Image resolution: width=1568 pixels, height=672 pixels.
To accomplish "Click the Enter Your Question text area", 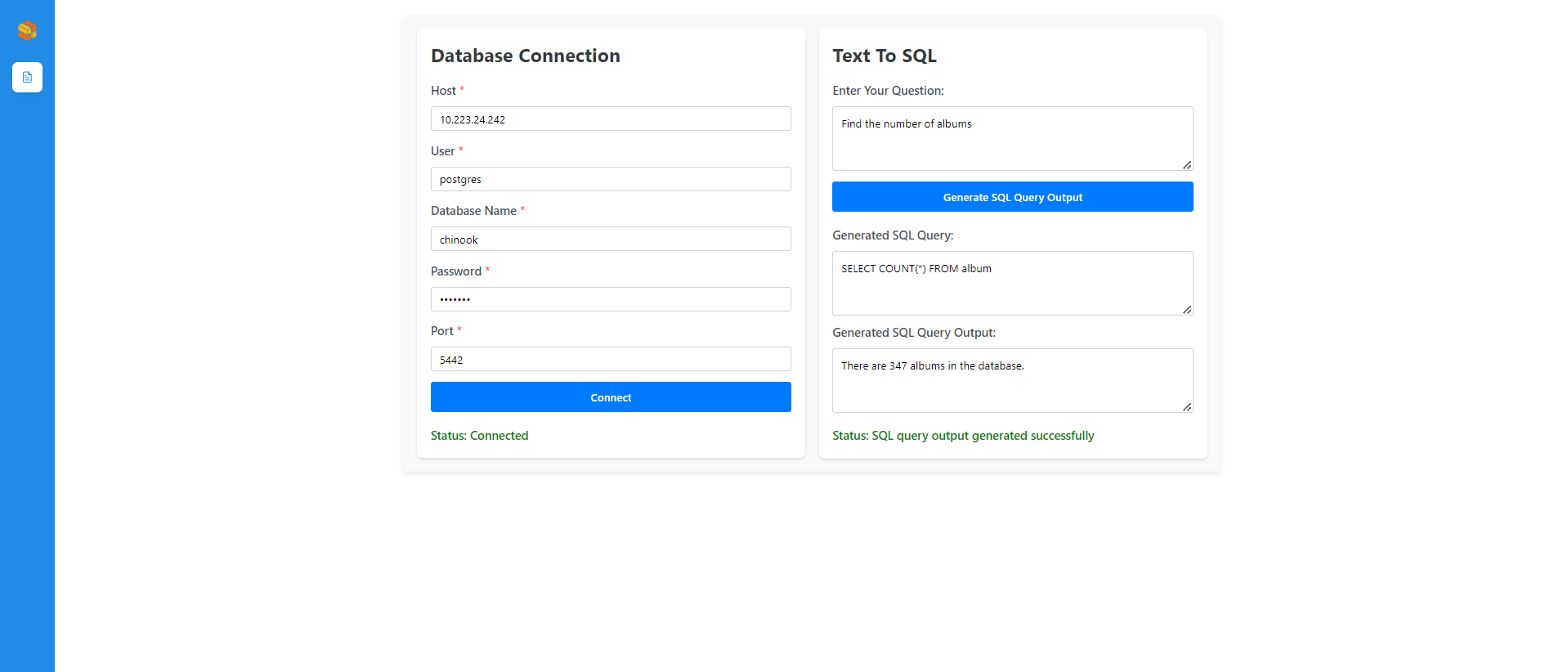I will (x=1011, y=138).
